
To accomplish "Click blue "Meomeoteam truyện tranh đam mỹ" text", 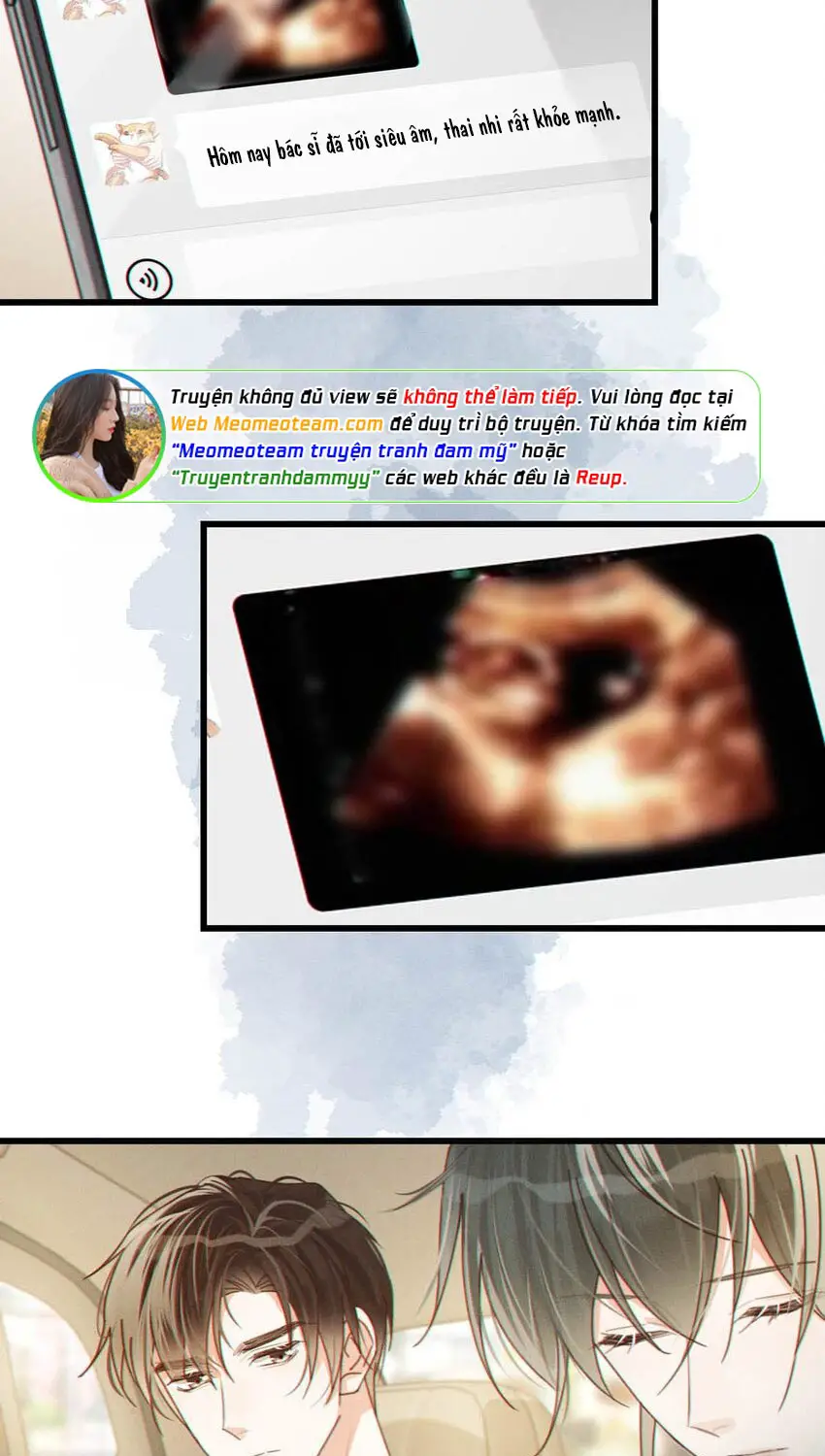I will pyautogui.click(x=344, y=451).
